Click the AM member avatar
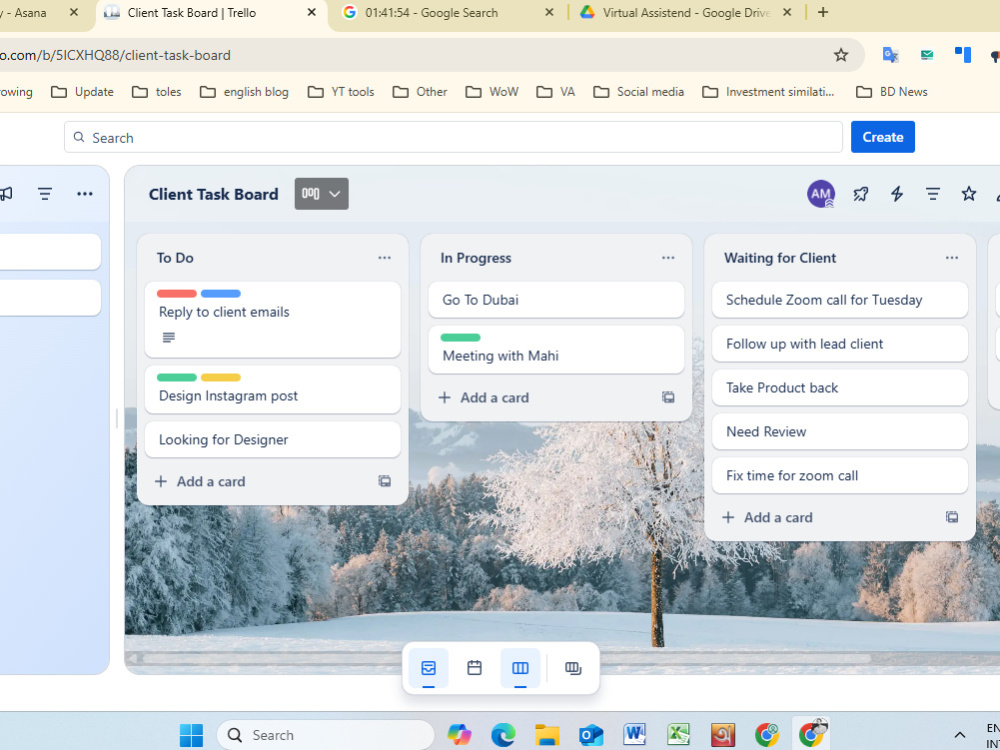Screen dimensions: 1000x750 (821, 194)
